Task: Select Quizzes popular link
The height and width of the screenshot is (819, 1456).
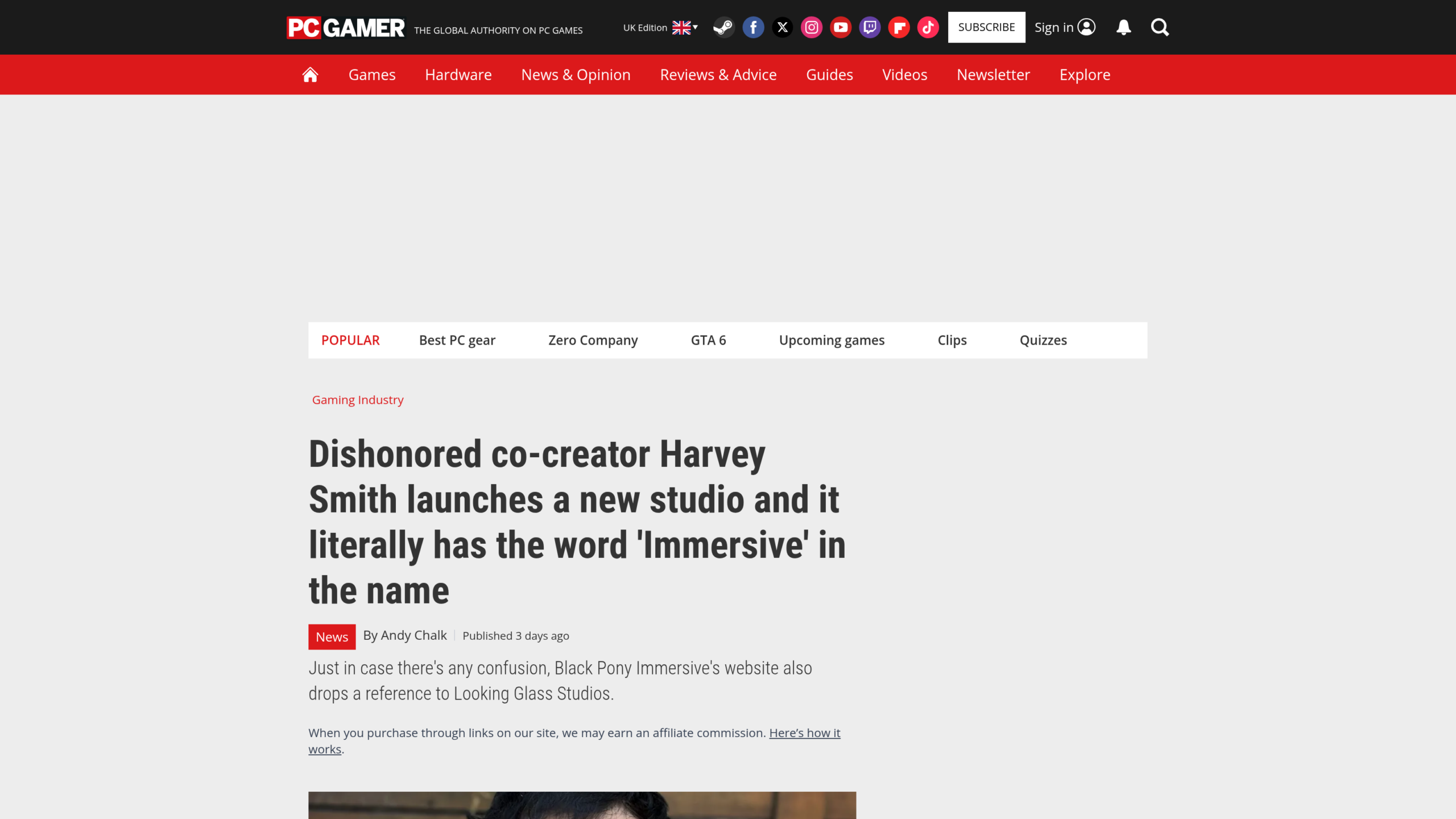Action: point(1043,340)
